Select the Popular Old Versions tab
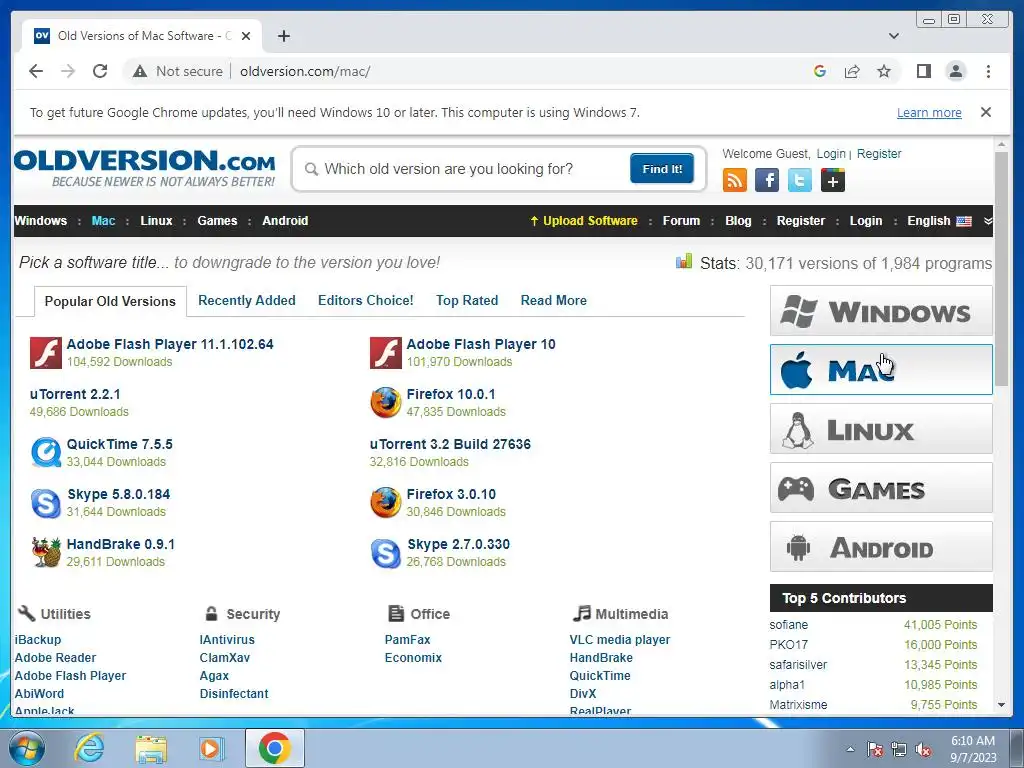The width and height of the screenshot is (1024, 768). [110, 301]
